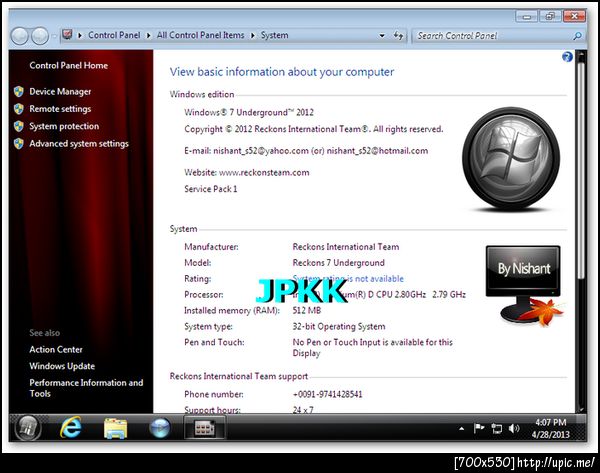Click the 512 MB memory value
Screen dimensions: 600x473
pyautogui.click(x=307, y=310)
